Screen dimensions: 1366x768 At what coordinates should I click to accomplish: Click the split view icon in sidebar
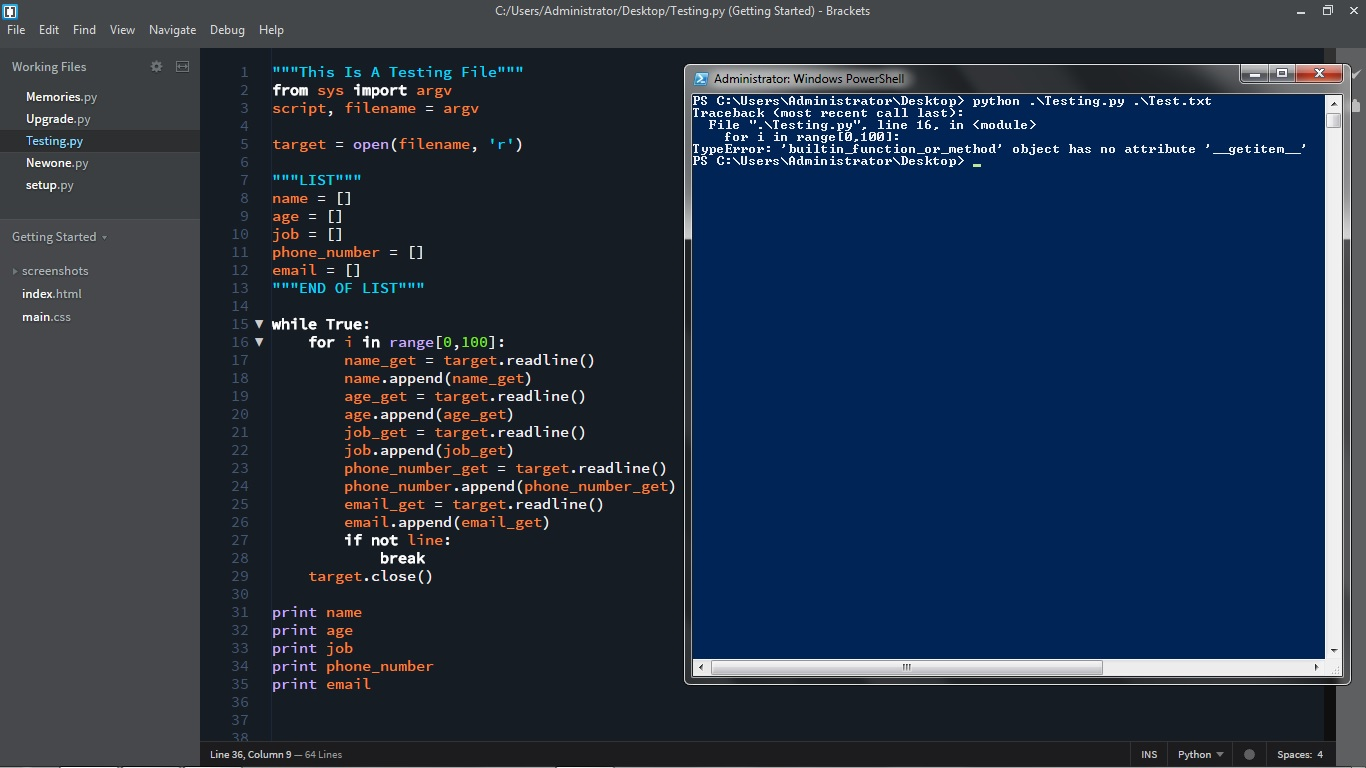182,67
